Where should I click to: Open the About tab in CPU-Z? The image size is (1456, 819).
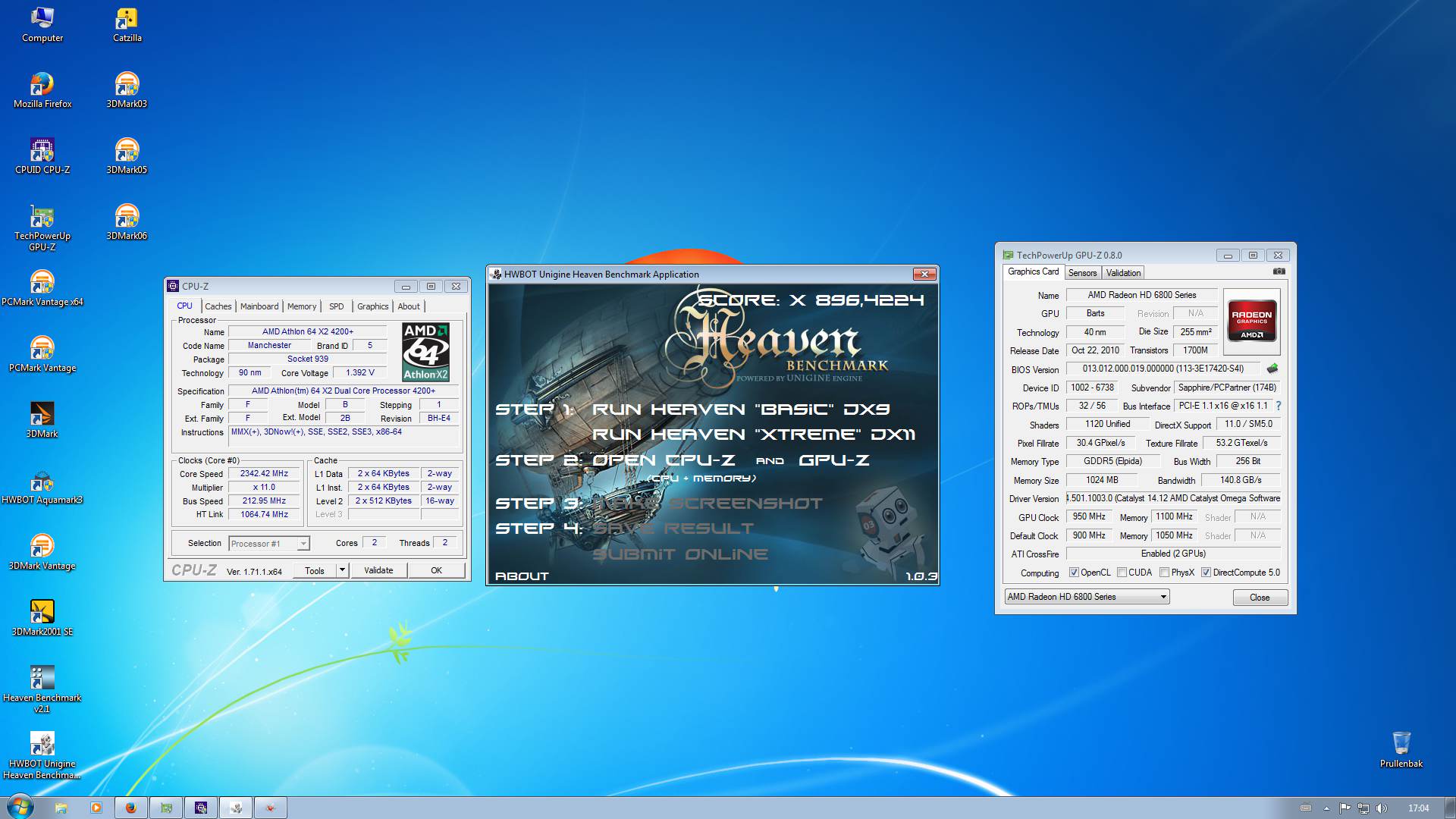(x=409, y=306)
